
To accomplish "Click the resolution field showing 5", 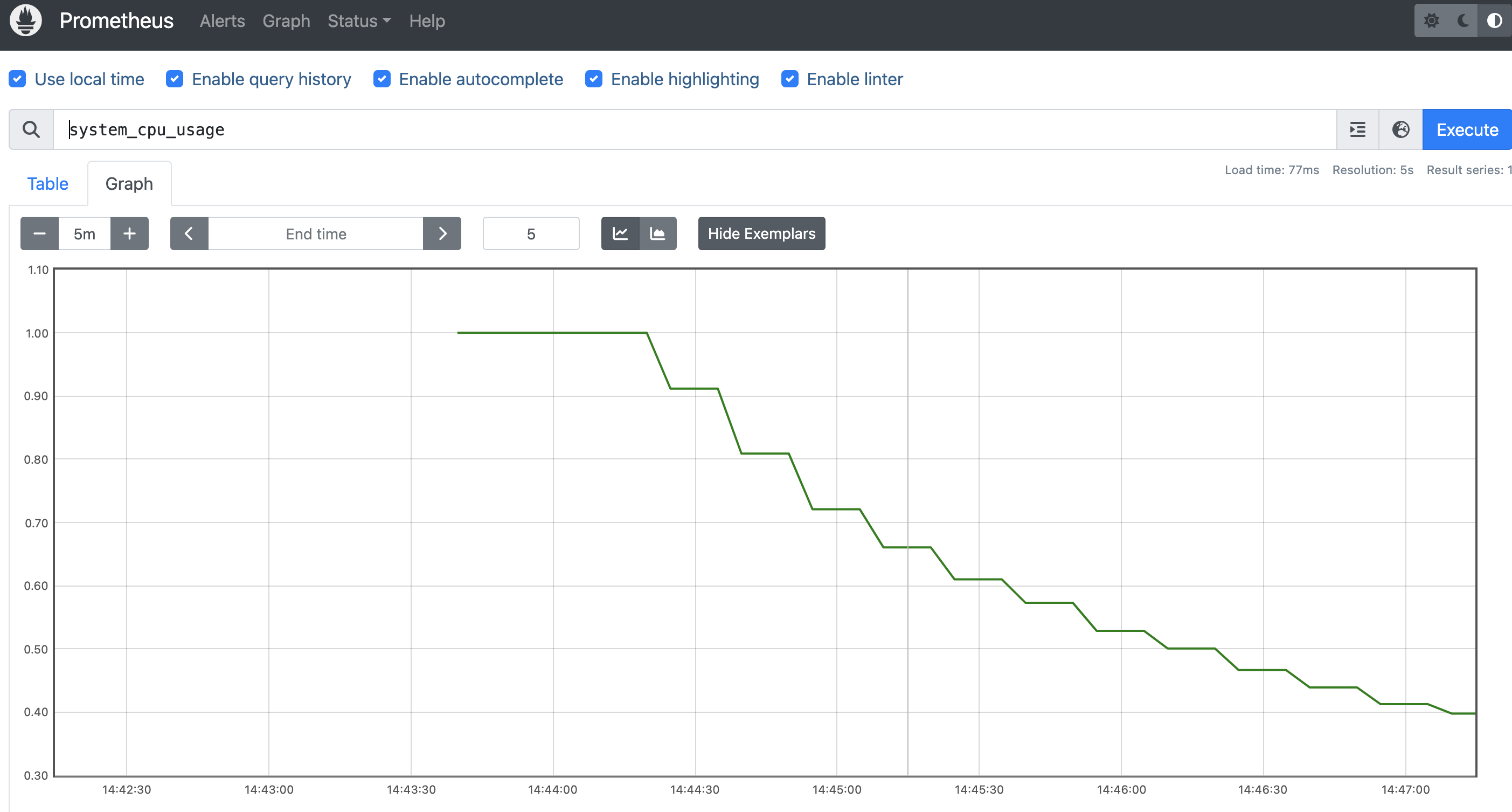I will click(531, 233).
